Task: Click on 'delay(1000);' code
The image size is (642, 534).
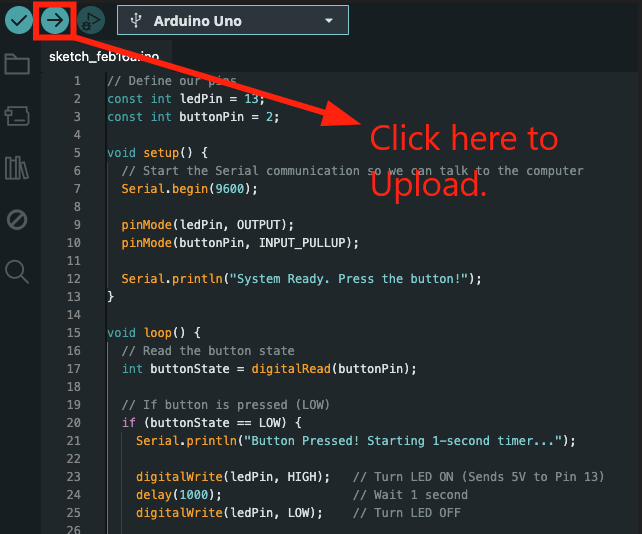Action: click(179, 495)
